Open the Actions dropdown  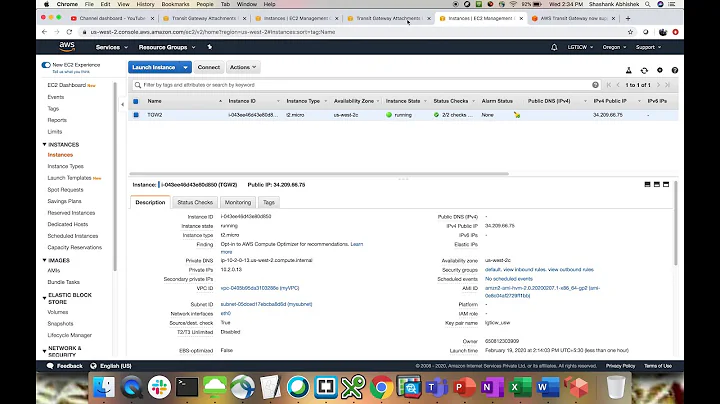coord(243,67)
